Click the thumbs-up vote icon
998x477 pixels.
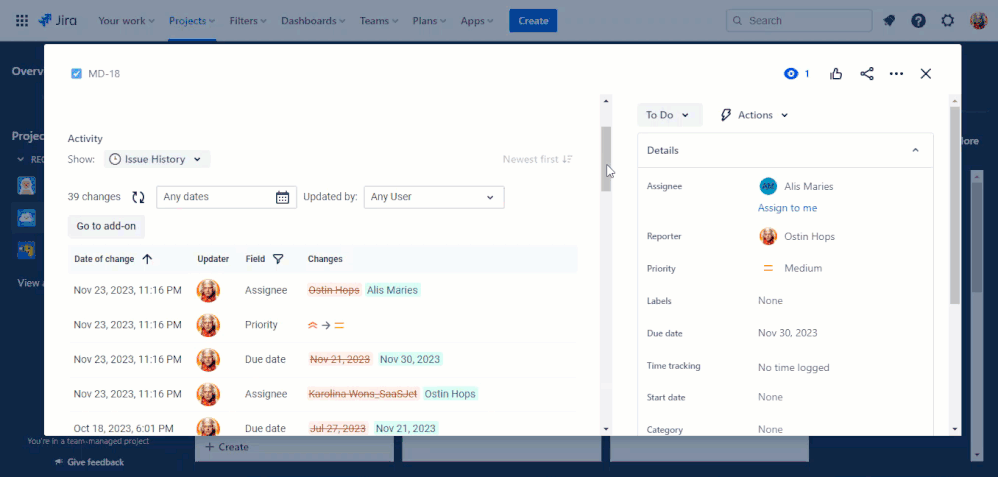tap(836, 74)
